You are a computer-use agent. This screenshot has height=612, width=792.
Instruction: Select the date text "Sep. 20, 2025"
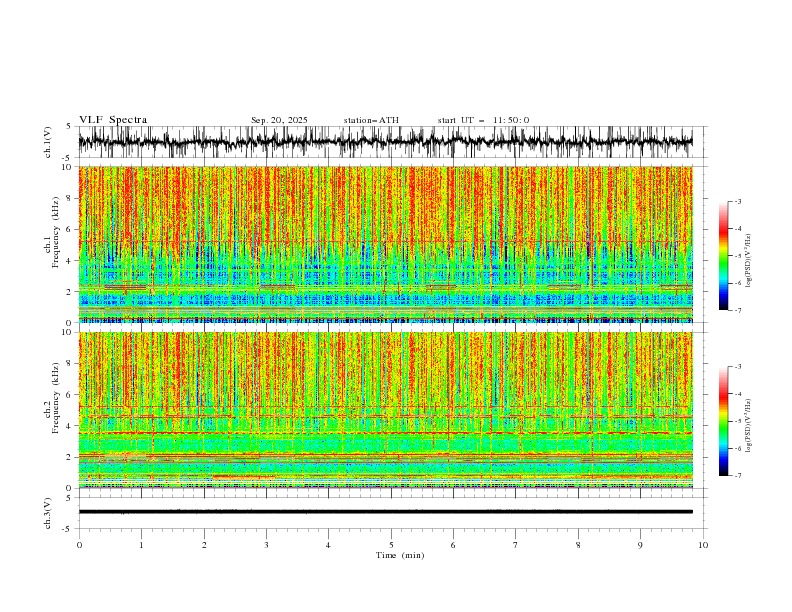coord(279,120)
